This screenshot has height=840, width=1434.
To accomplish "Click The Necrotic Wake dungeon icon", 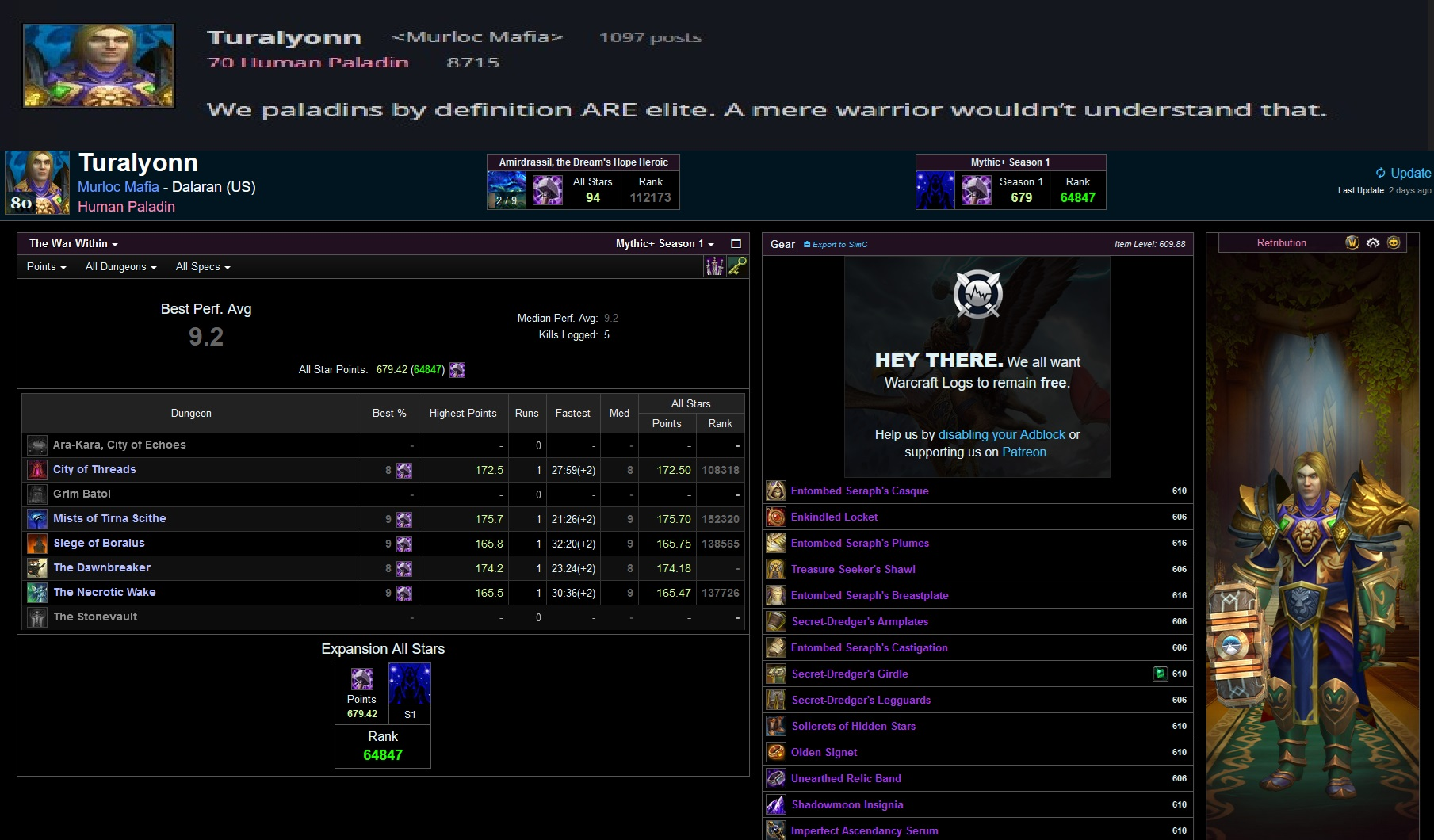I will point(37,593).
